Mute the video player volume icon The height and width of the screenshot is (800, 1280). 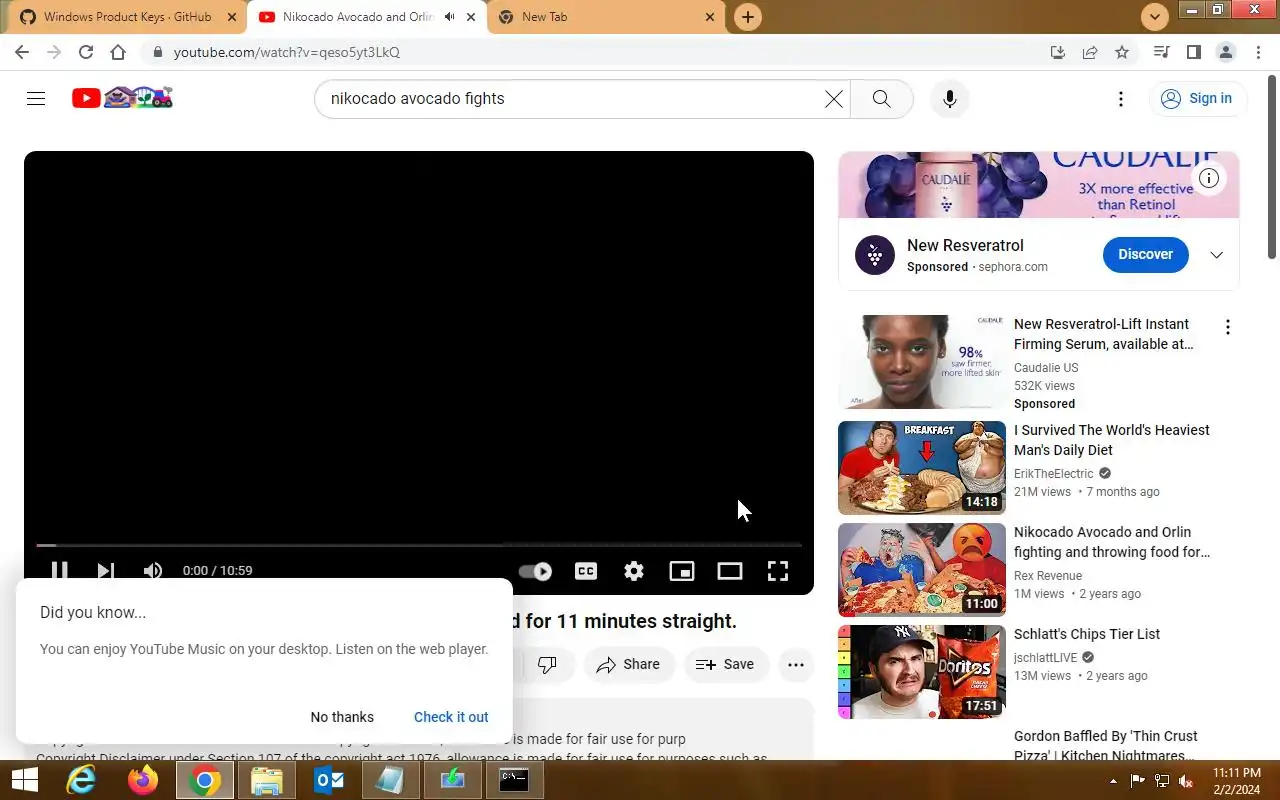pos(152,571)
